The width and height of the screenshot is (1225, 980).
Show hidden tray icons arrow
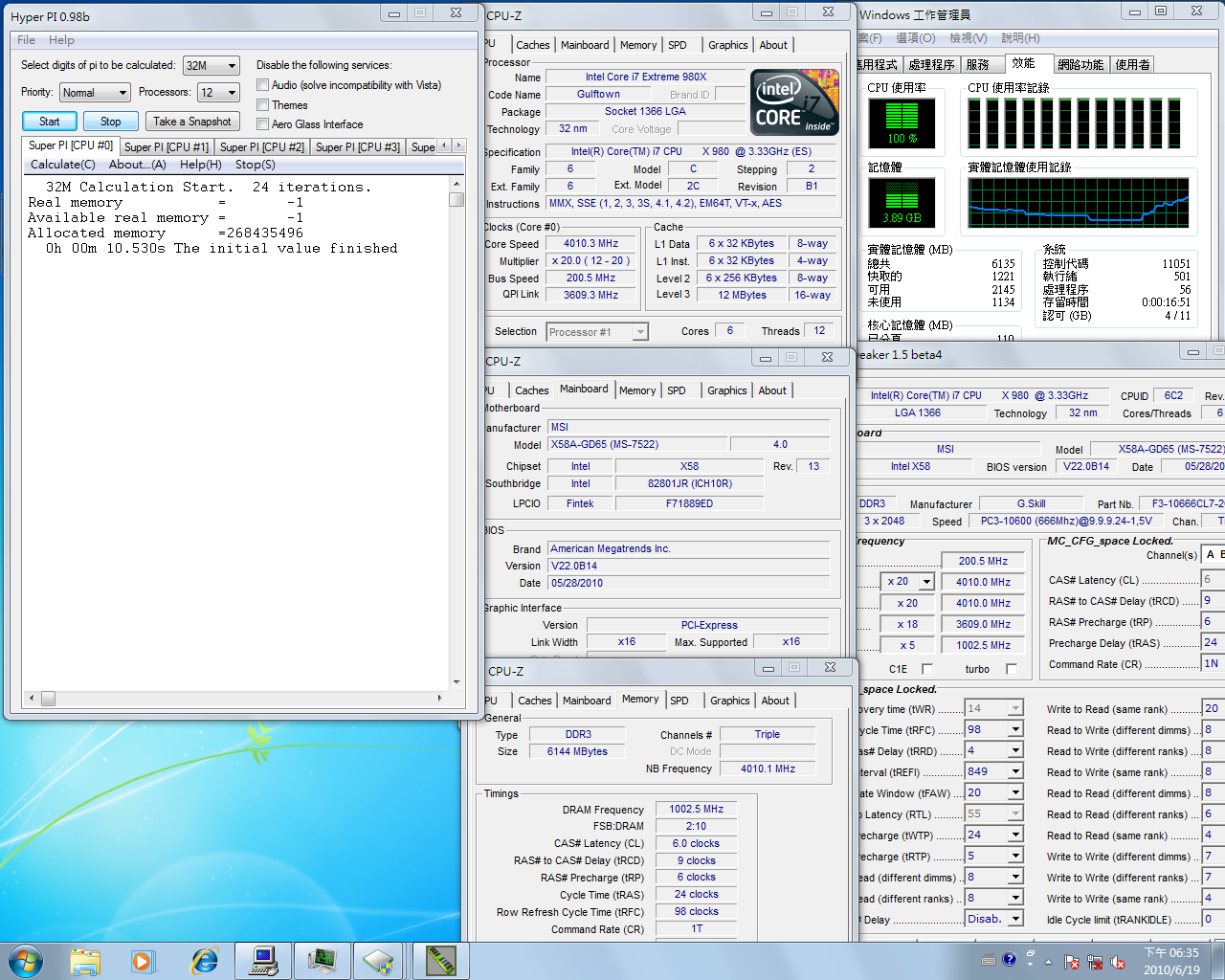1049,962
